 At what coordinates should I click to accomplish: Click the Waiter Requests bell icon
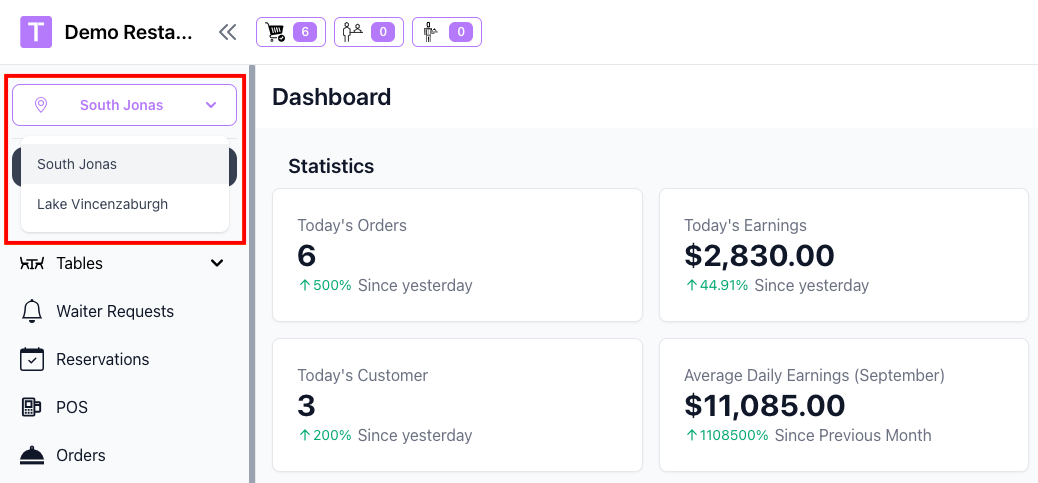32,311
